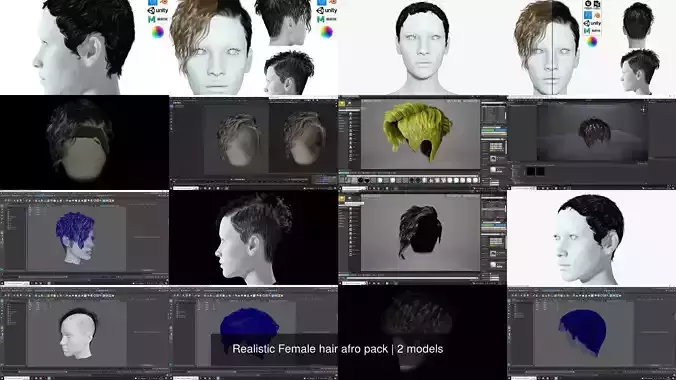This screenshot has width=676, height=380.
Task: Click the small side-view head below back-of-head view
Action: (x=289, y=72)
